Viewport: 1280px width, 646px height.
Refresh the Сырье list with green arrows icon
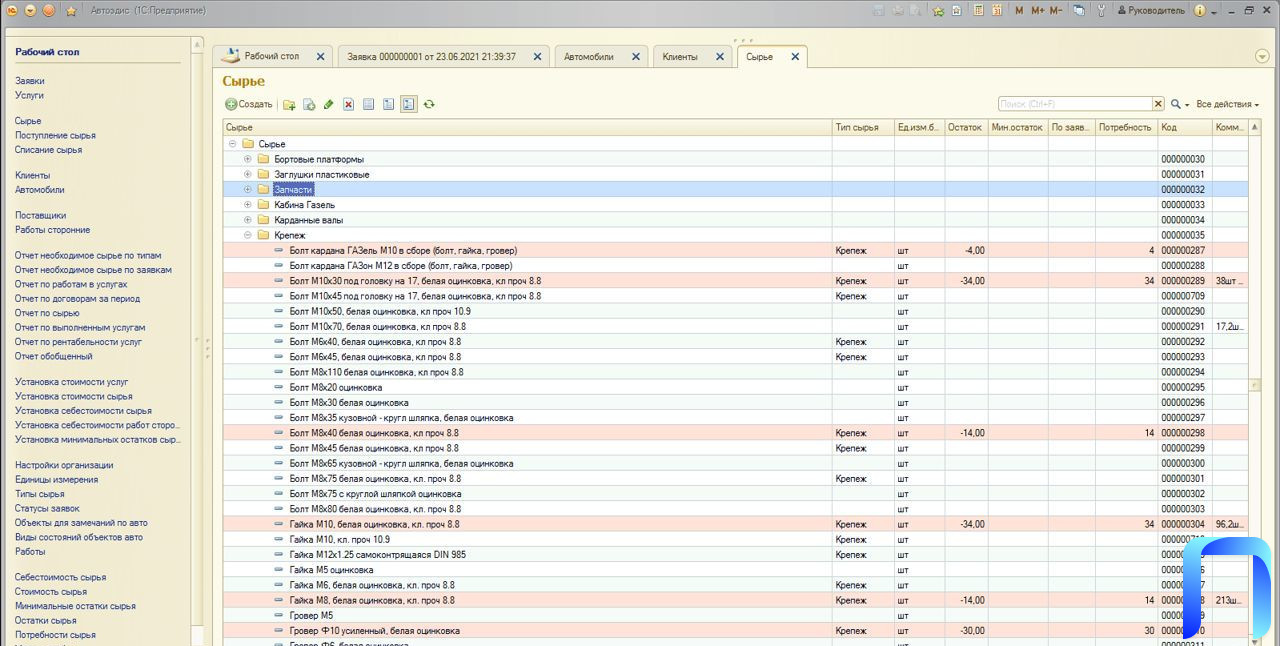(429, 104)
